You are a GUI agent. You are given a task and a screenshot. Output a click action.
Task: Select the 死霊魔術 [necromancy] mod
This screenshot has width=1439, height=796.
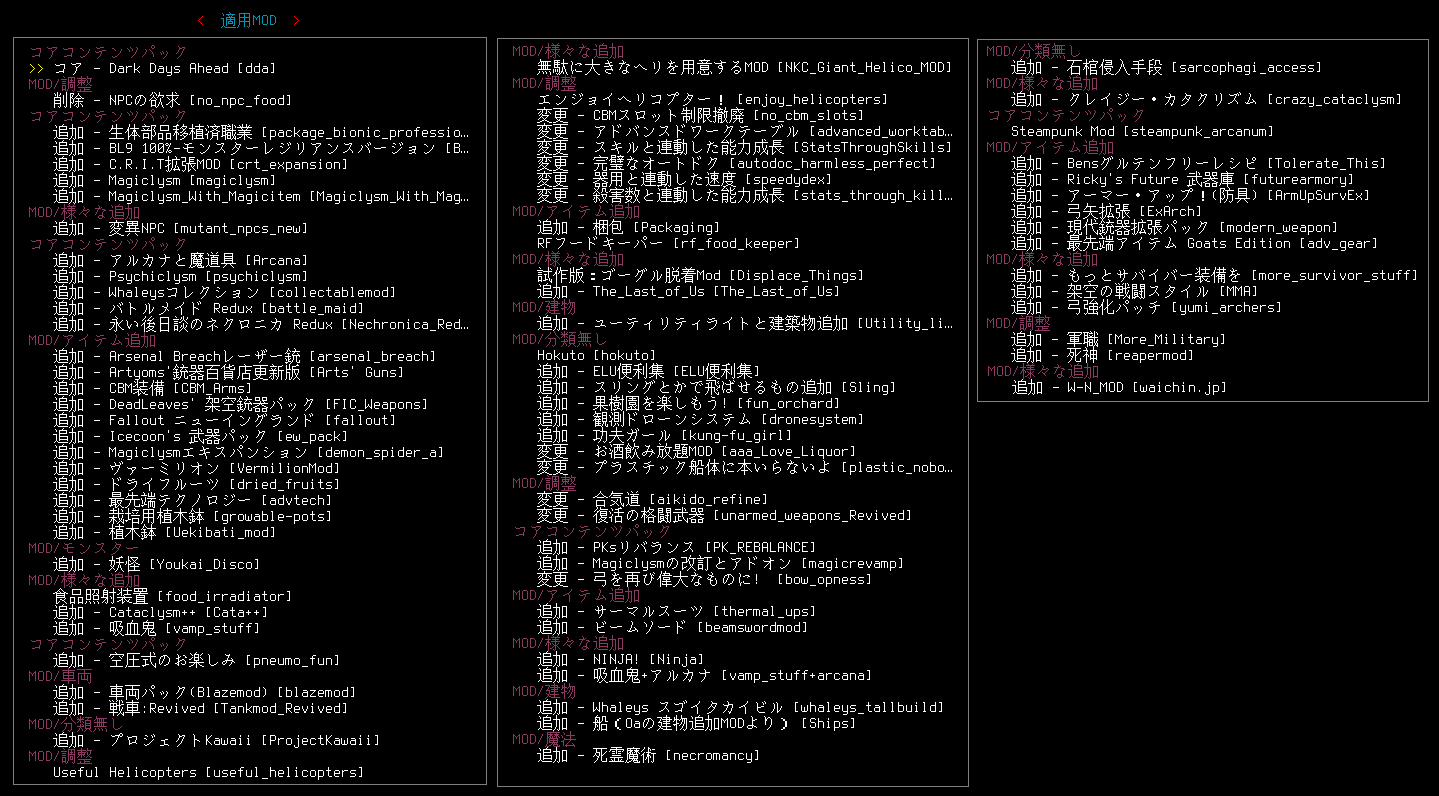[648, 756]
